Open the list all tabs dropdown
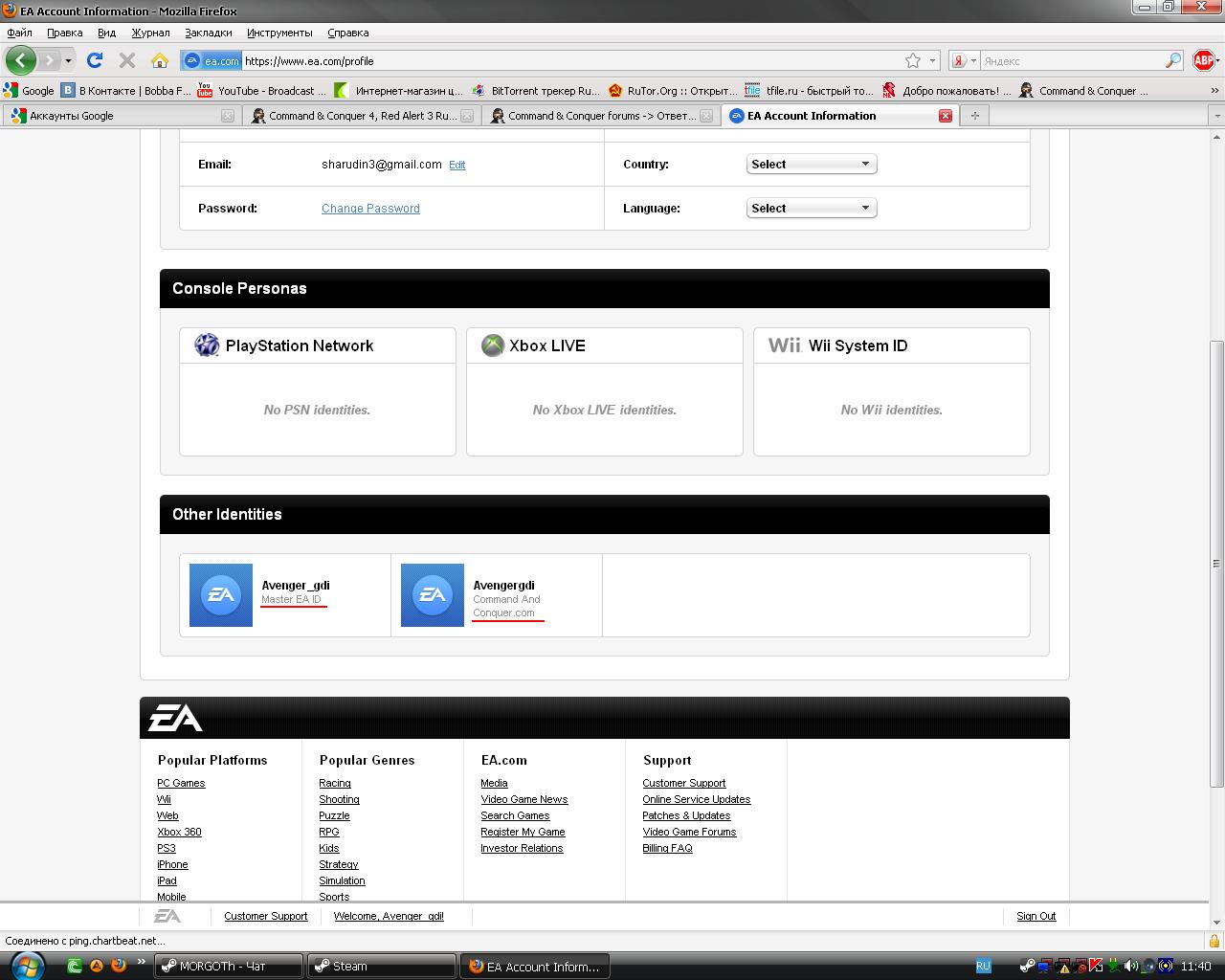The height and width of the screenshot is (980, 1225). (x=1217, y=116)
